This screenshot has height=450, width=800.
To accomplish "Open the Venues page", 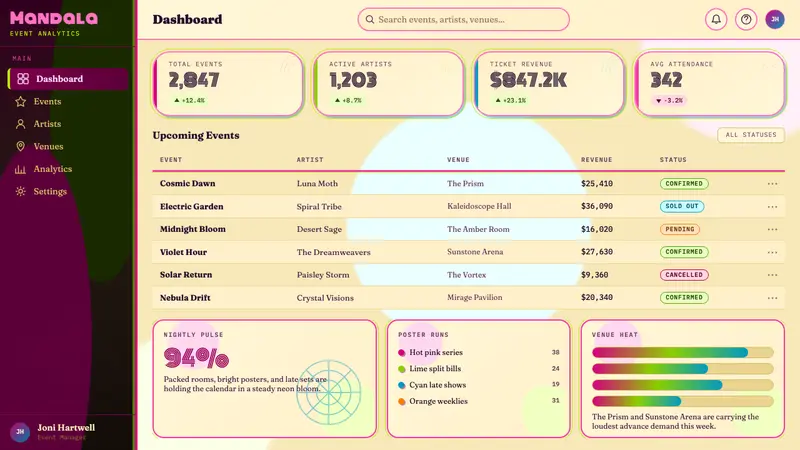I will pyautogui.click(x=68, y=146).
